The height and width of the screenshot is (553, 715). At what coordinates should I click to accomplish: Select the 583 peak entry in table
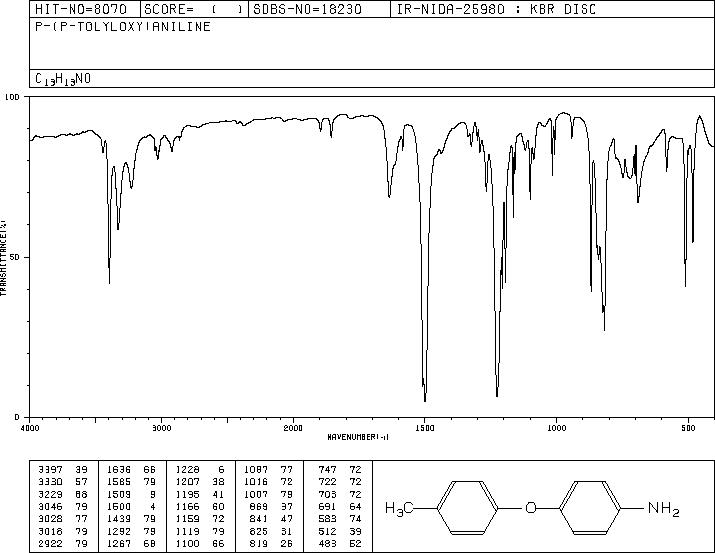pos(340,519)
